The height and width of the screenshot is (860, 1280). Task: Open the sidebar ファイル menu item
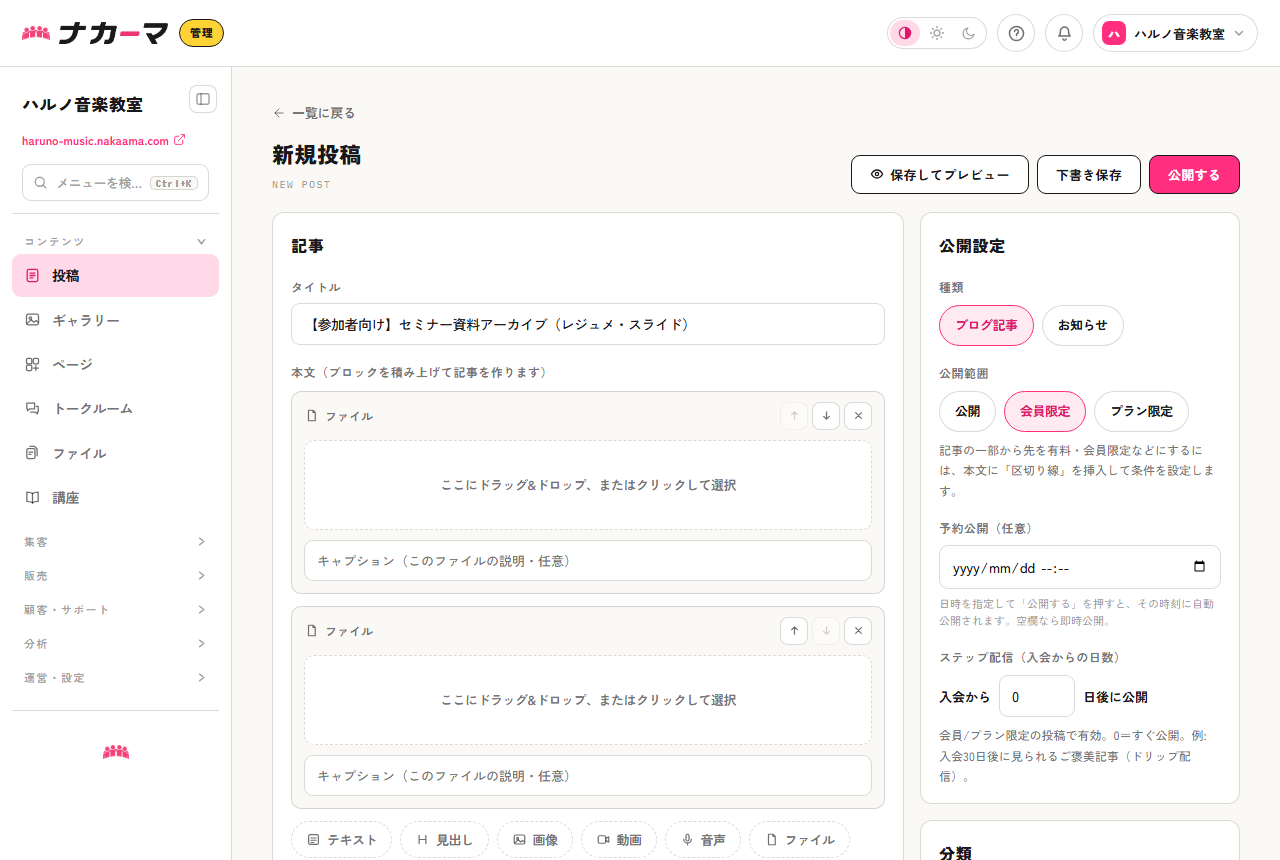[115, 453]
